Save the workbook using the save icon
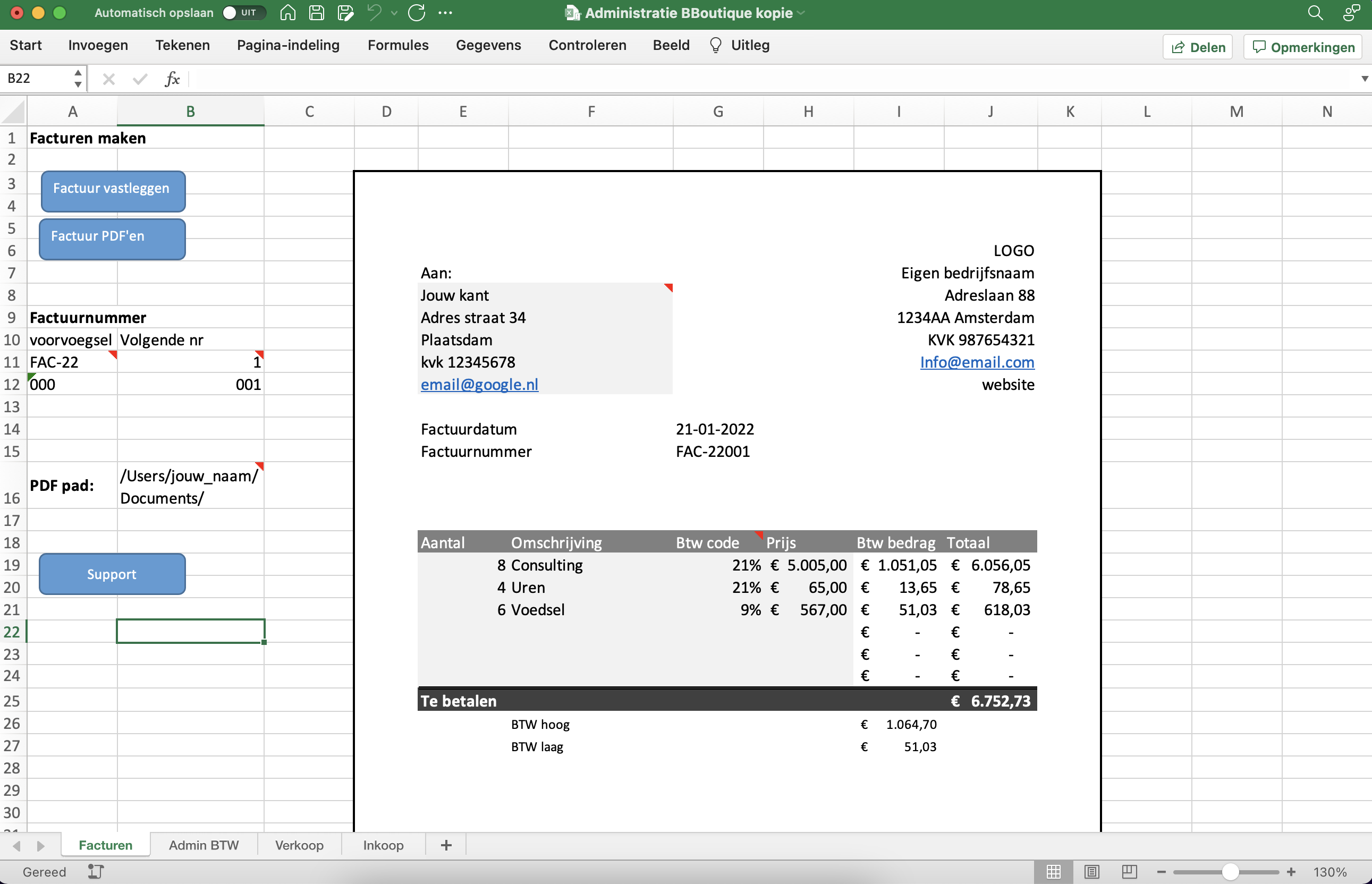 [316, 13]
